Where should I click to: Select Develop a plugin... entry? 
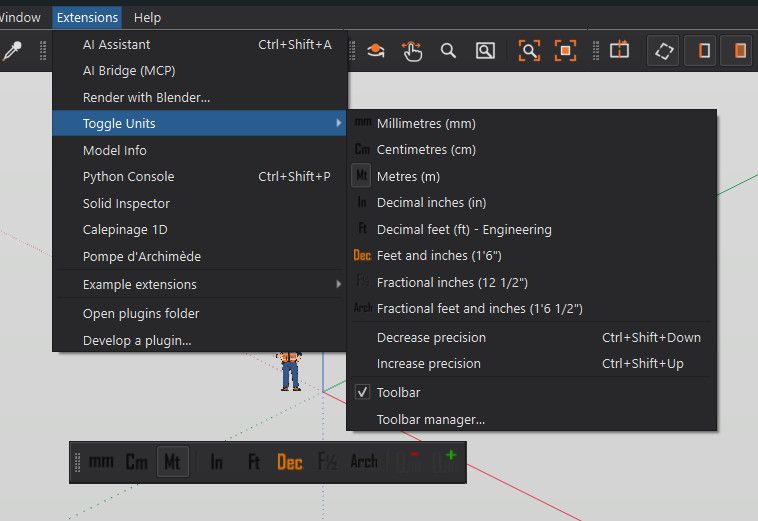pos(200,340)
